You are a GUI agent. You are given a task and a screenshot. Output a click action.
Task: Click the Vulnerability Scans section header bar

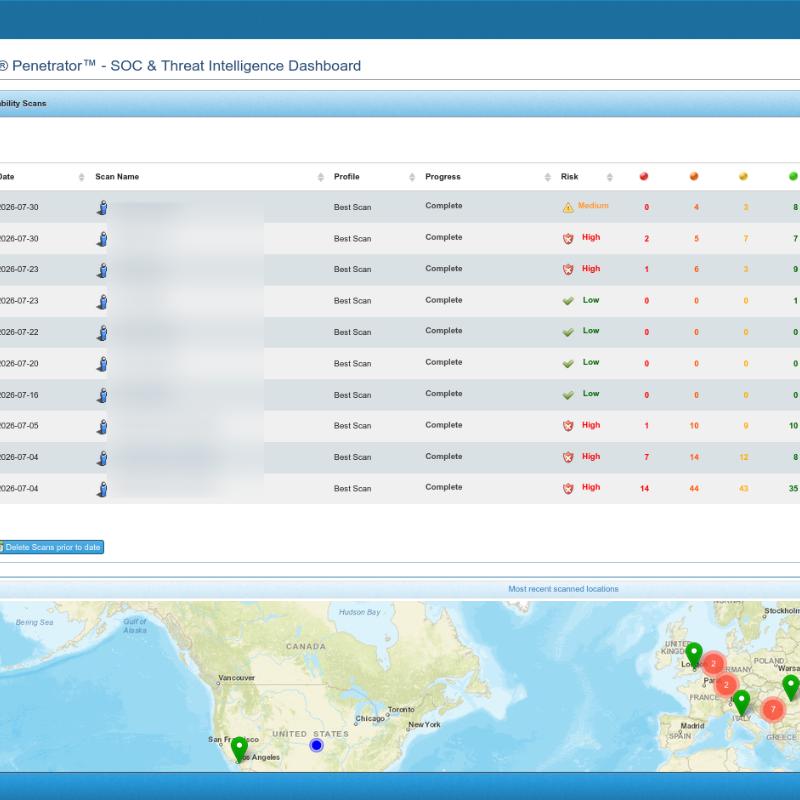400,104
